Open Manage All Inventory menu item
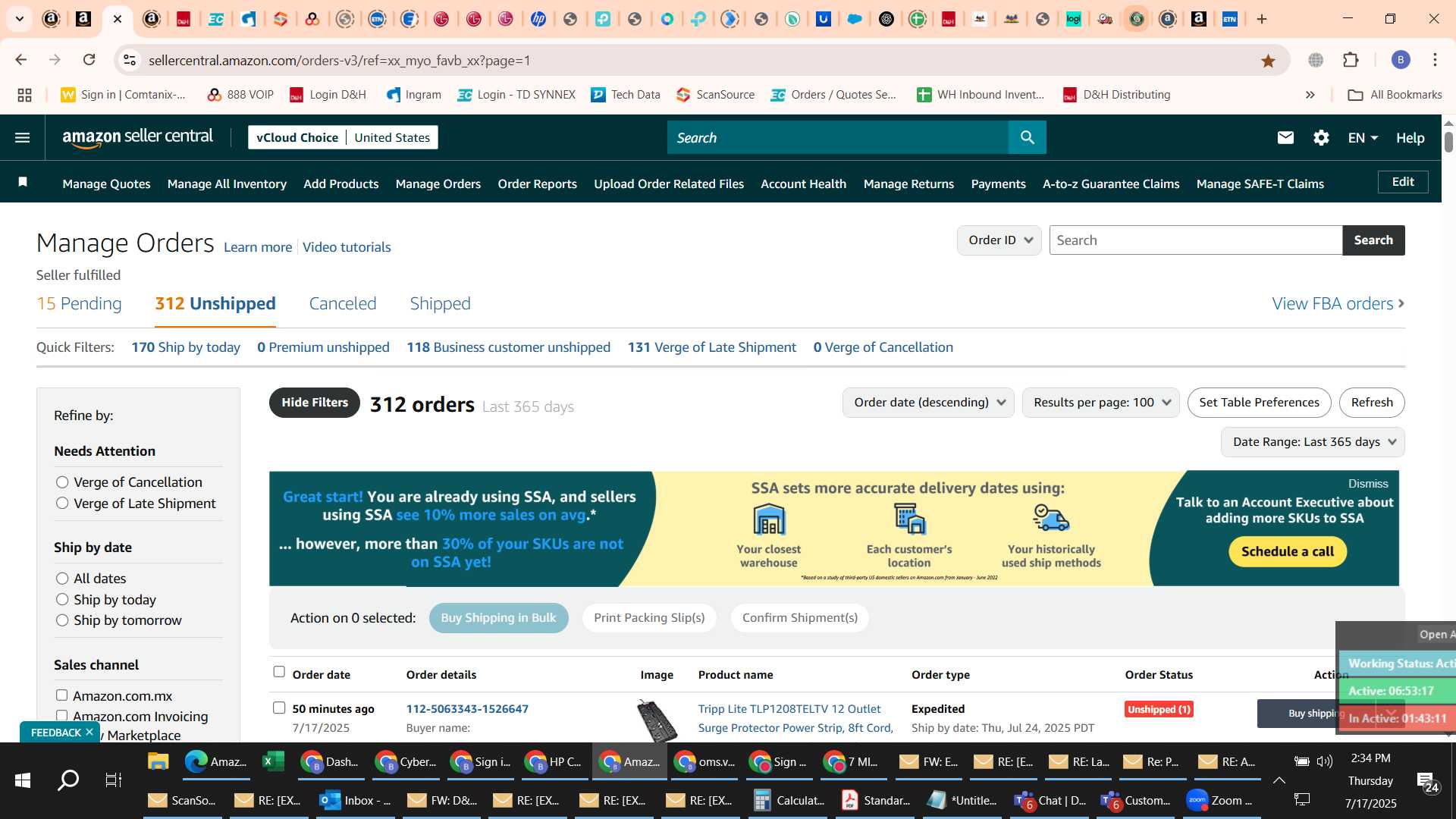The width and height of the screenshot is (1456, 819). coord(227,184)
